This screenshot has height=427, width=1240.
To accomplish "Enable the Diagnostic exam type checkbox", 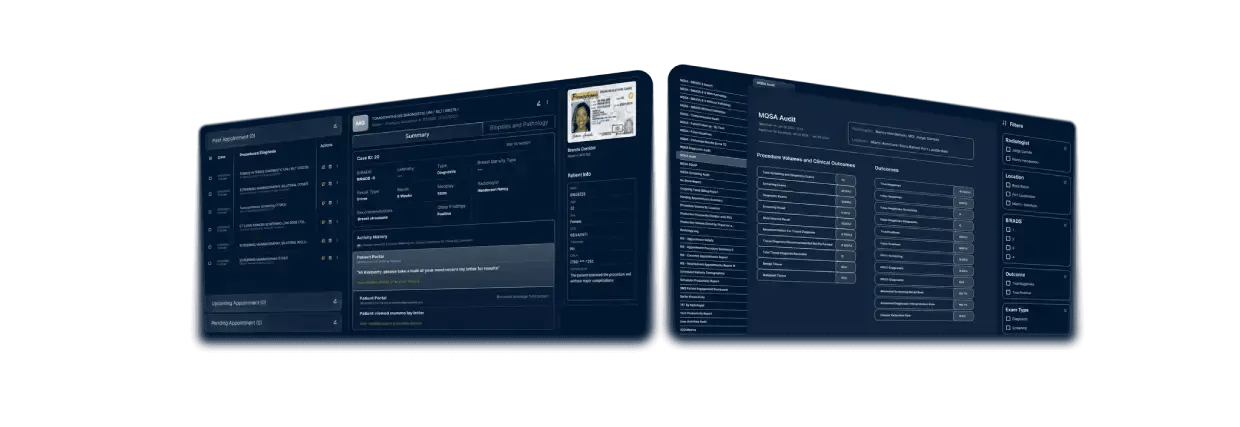I will pyautogui.click(x=1007, y=319).
